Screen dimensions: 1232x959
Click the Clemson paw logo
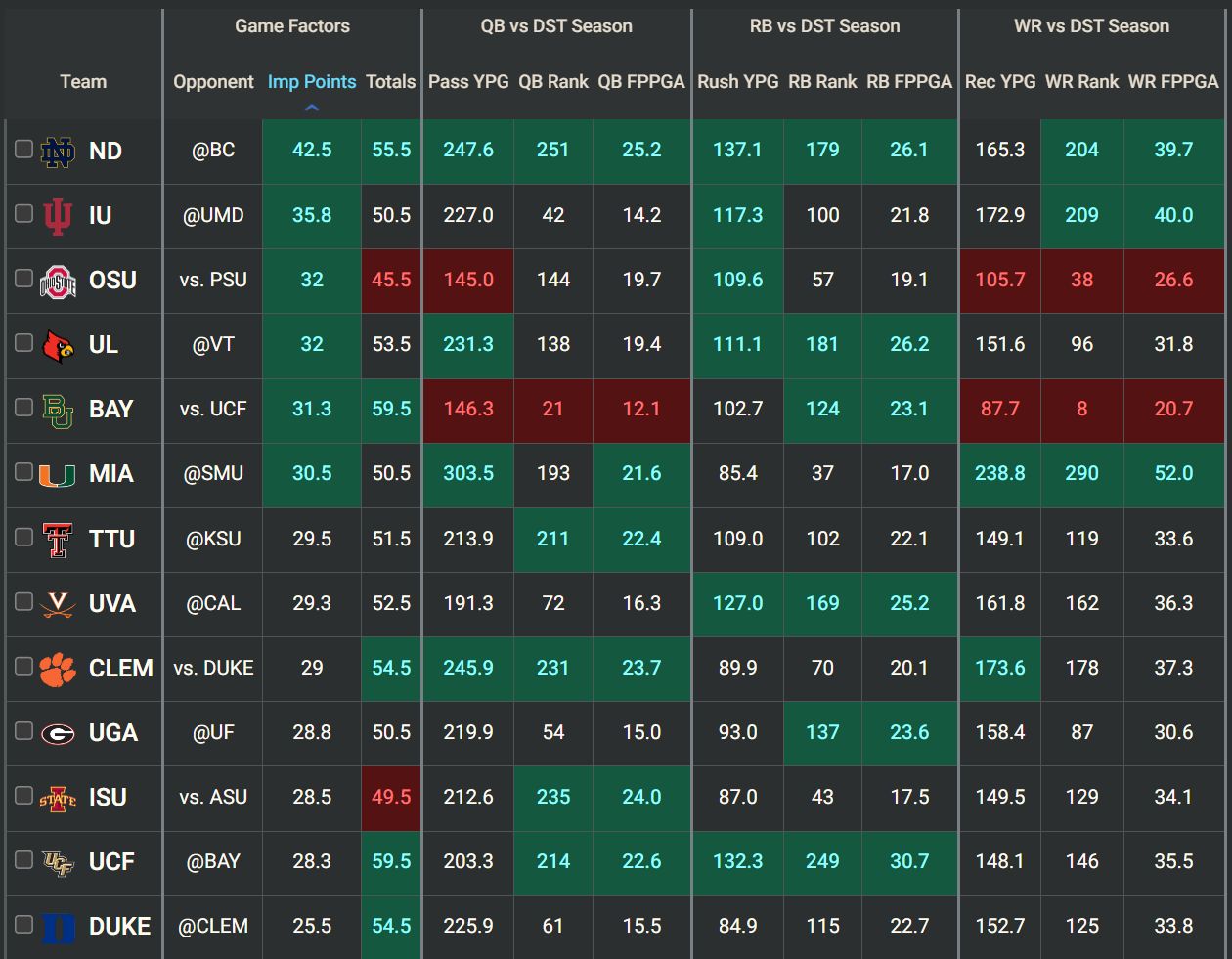tap(58, 669)
